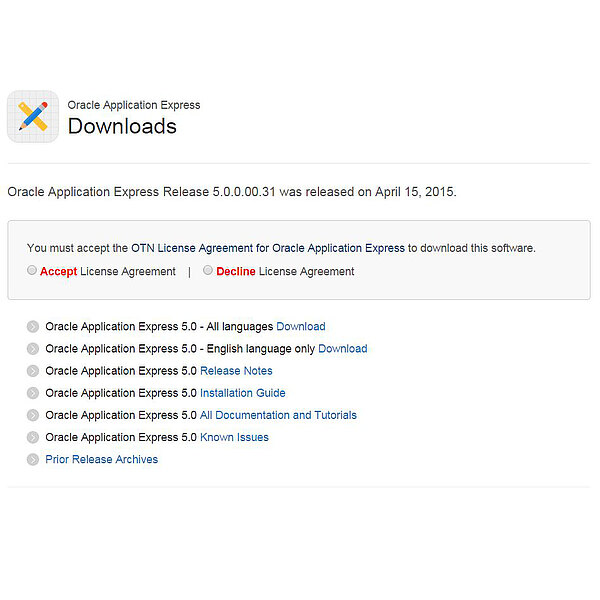Open the Release Notes link
600x600 pixels.
tap(236, 371)
